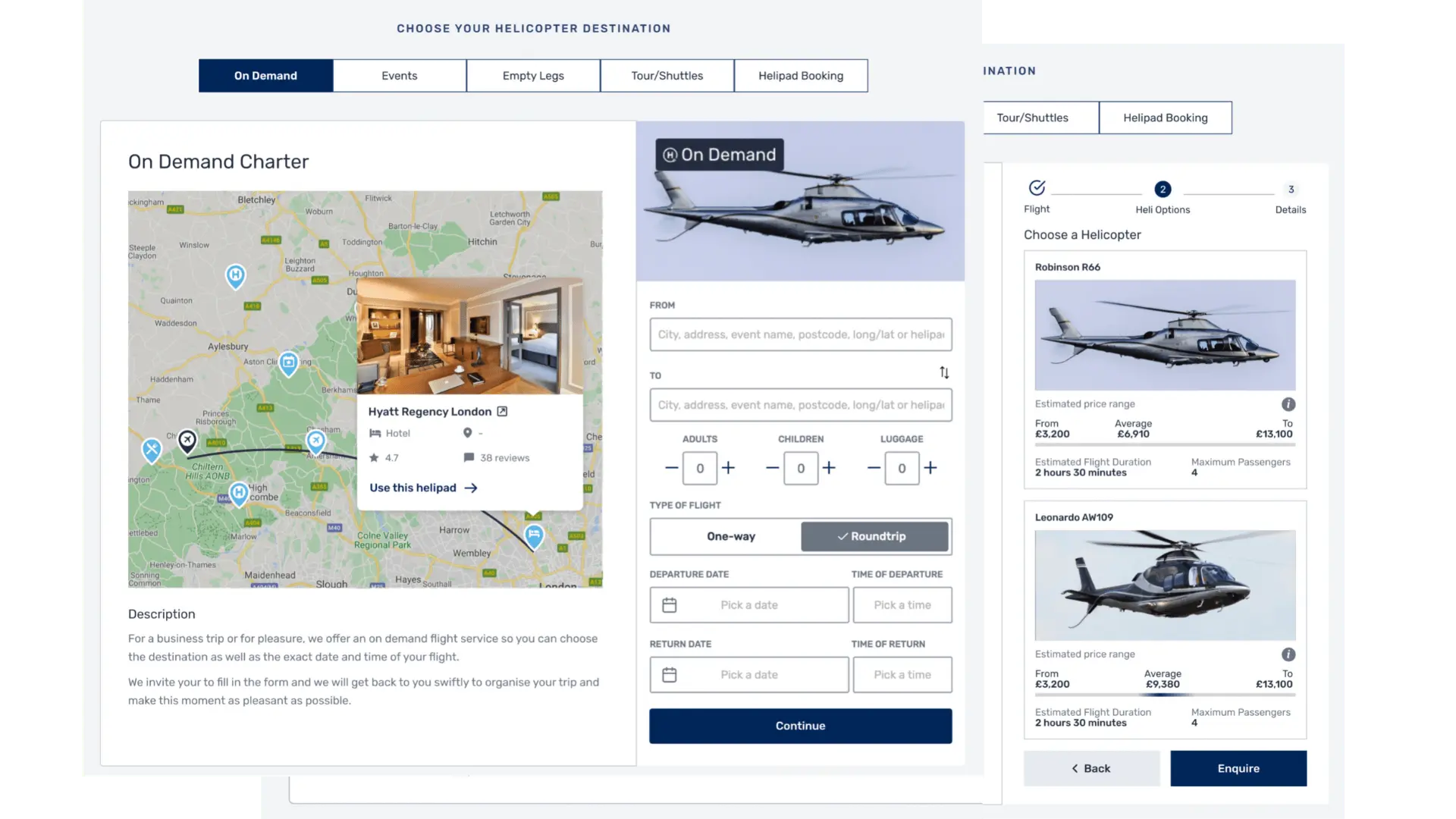
Task: Open the Time of Return picker
Action: tap(902, 675)
